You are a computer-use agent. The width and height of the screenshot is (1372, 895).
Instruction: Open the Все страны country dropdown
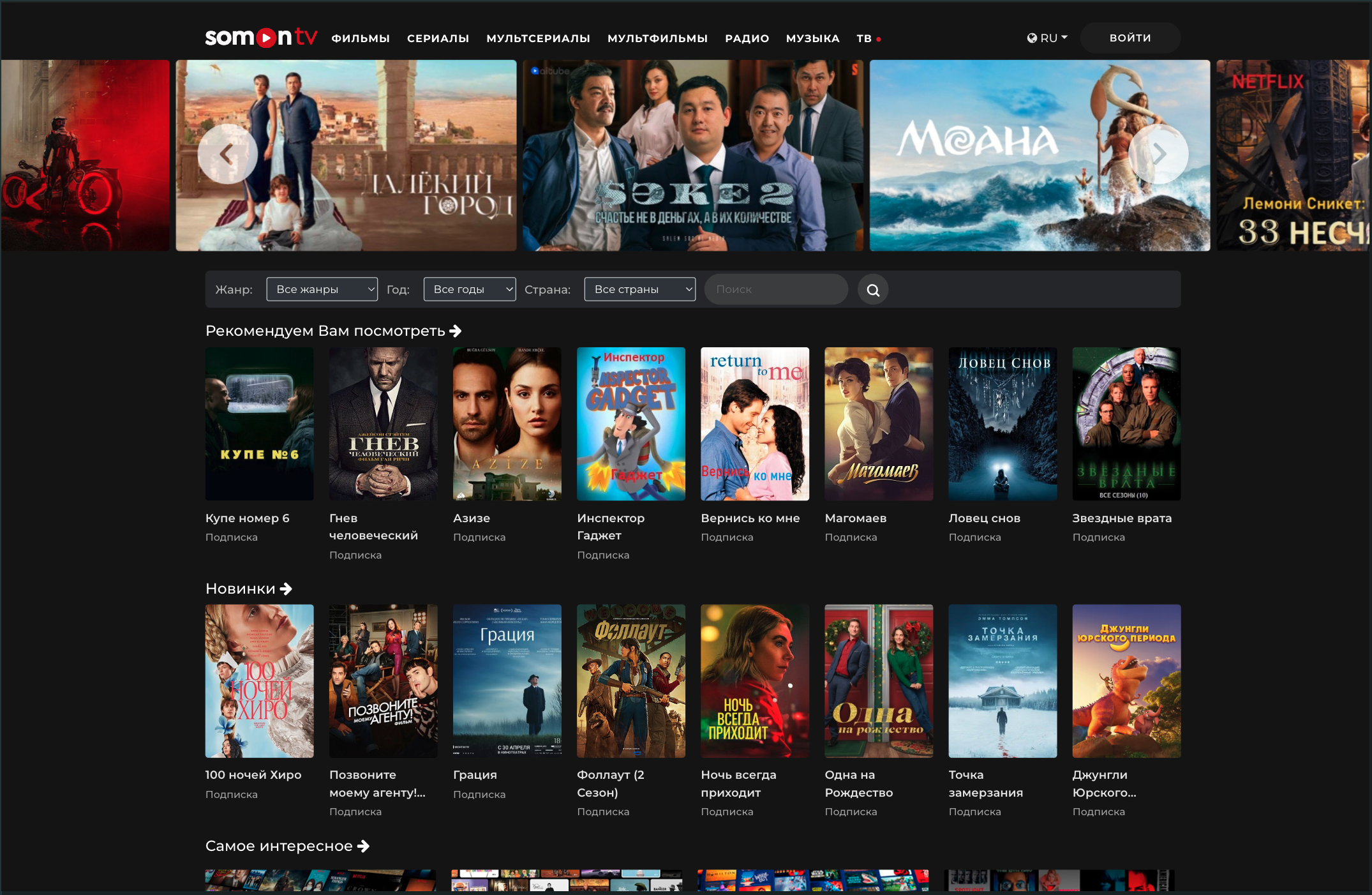[640, 289]
